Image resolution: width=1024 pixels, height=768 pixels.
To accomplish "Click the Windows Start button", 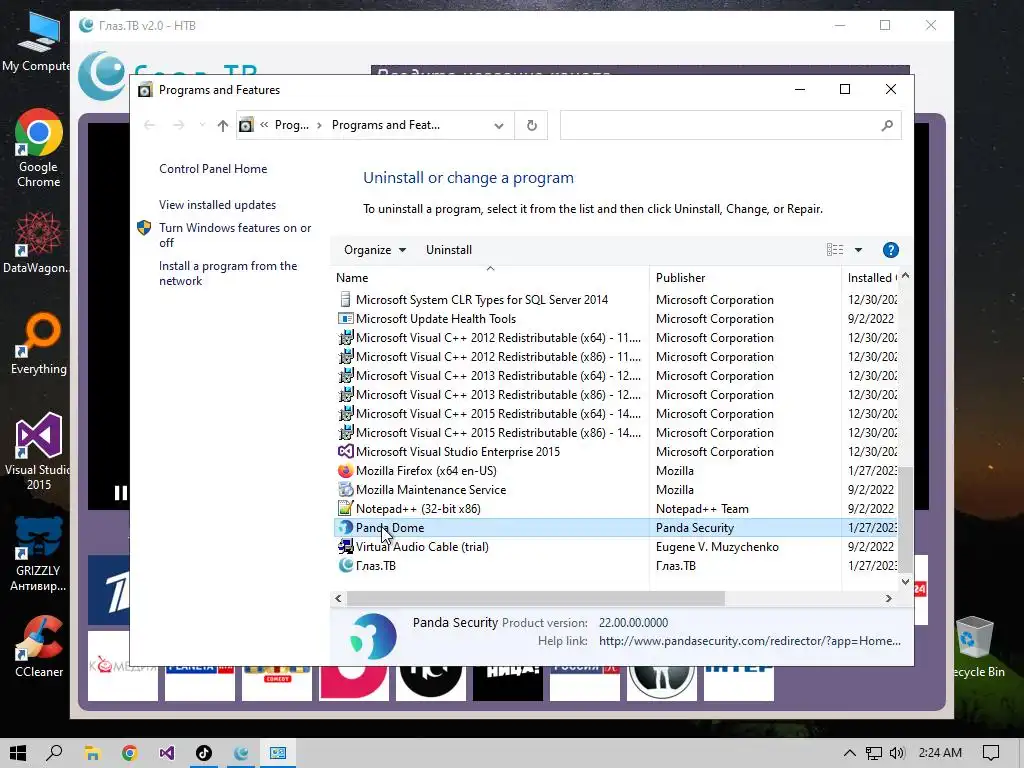I will tap(18, 753).
